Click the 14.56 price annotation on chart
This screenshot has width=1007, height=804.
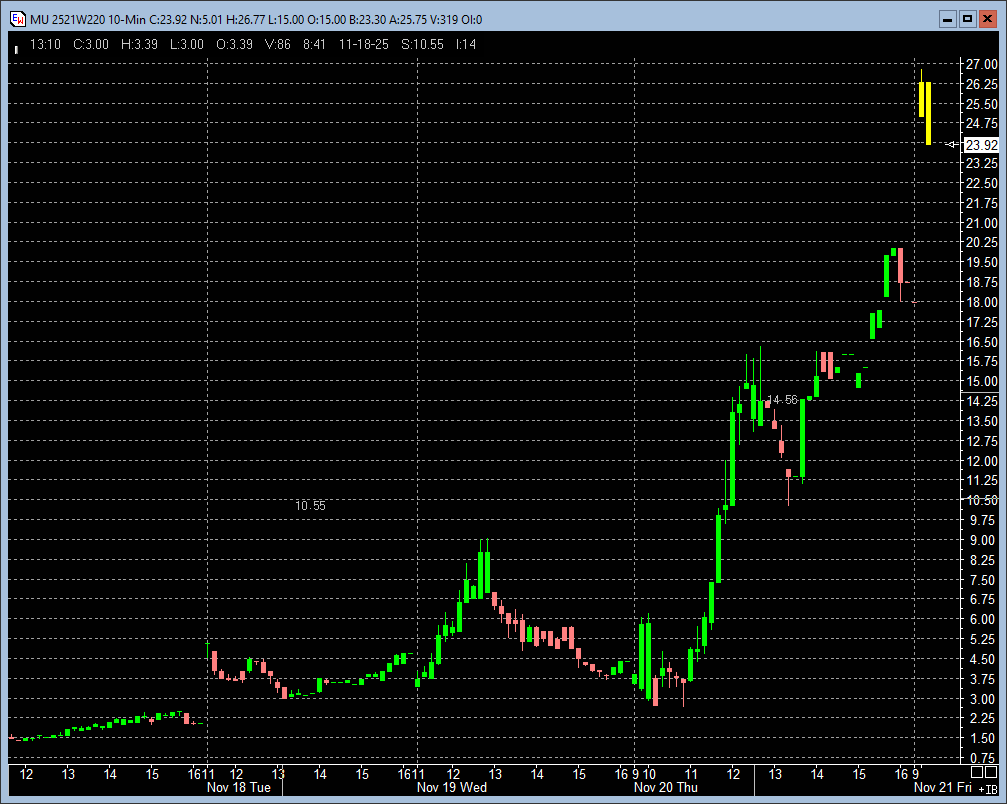click(x=783, y=400)
